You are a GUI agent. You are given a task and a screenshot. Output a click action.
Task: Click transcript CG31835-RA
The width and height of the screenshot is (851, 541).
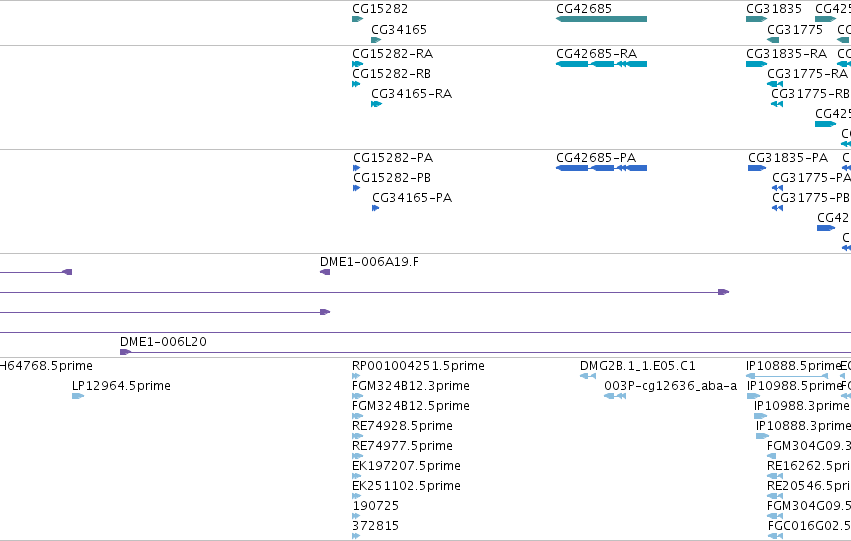757,64
